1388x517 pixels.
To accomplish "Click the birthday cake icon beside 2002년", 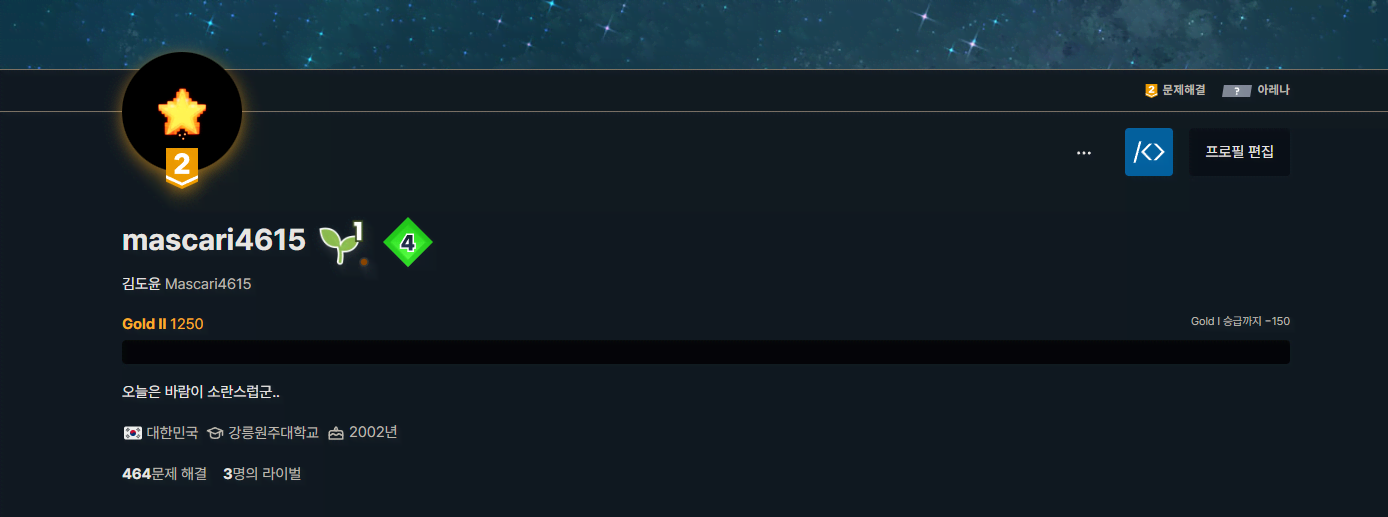I will [x=336, y=433].
